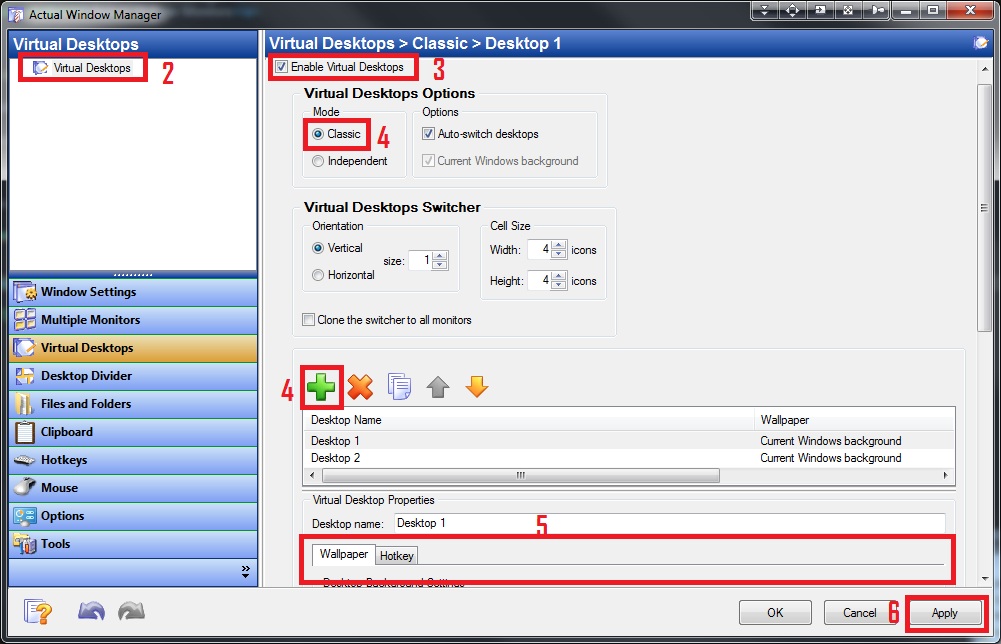
Task: Click Desktop 2 wallpaper cell
Action: pyautogui.click(x=831, y=458)
